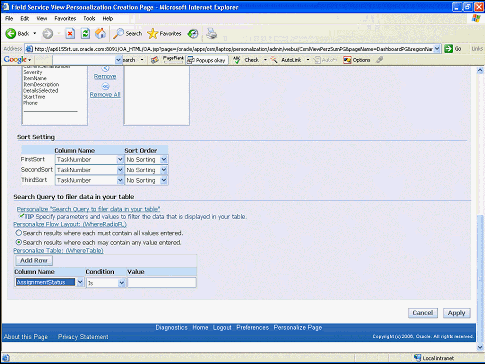
Task: Click the Cancel button
Action: 423,313
